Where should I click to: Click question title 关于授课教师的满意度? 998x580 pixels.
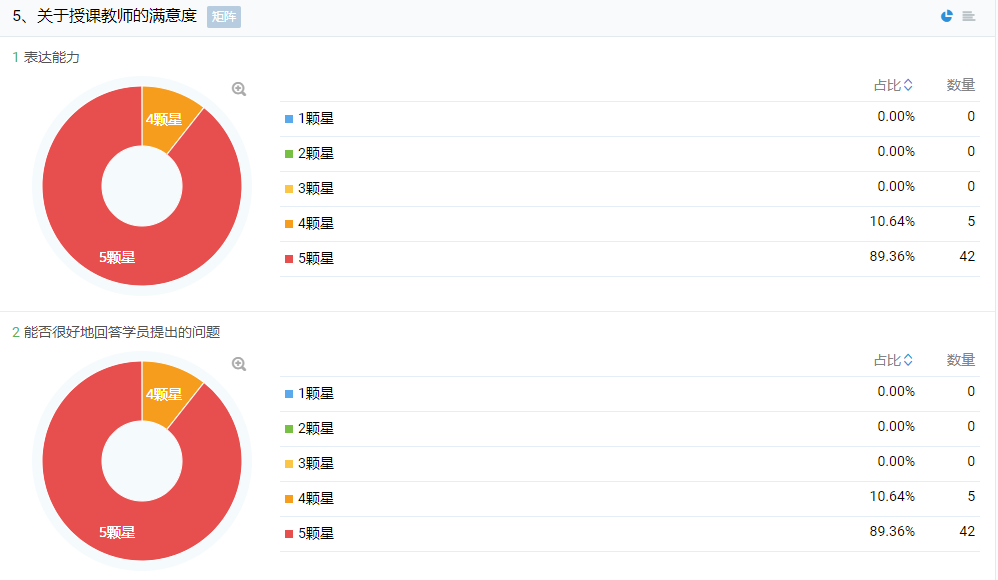116,16
